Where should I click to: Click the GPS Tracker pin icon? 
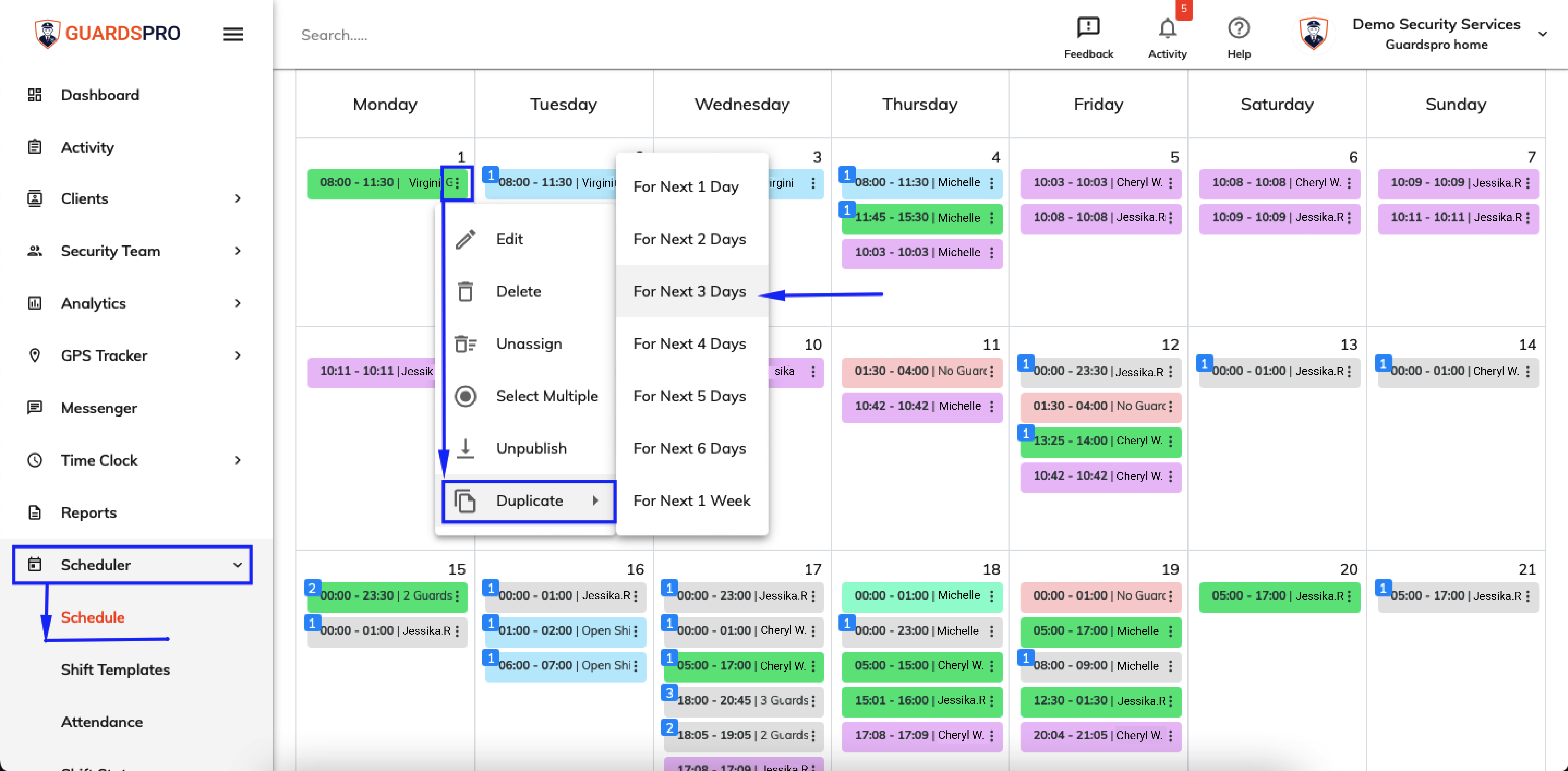point(35,355)
